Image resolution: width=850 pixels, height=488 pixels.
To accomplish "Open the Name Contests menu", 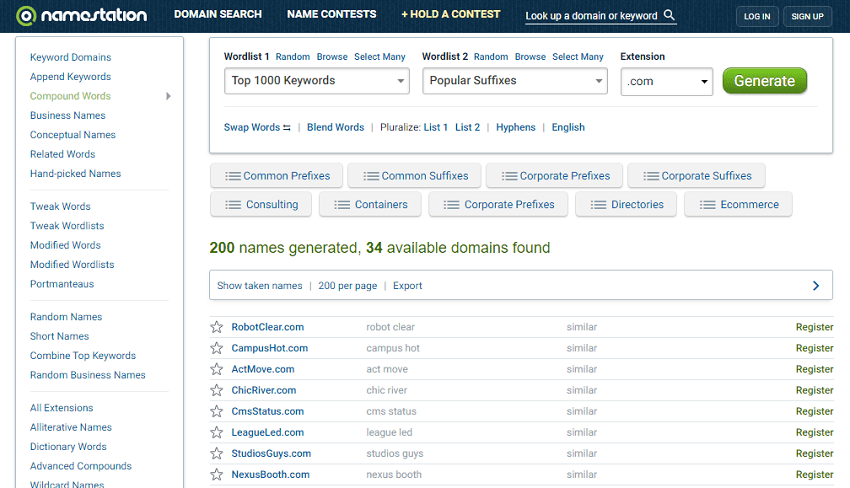I will [332, 14].
